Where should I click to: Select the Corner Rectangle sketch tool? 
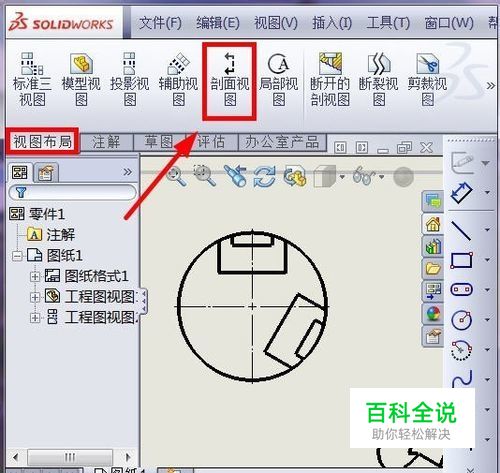coord(462,260)
